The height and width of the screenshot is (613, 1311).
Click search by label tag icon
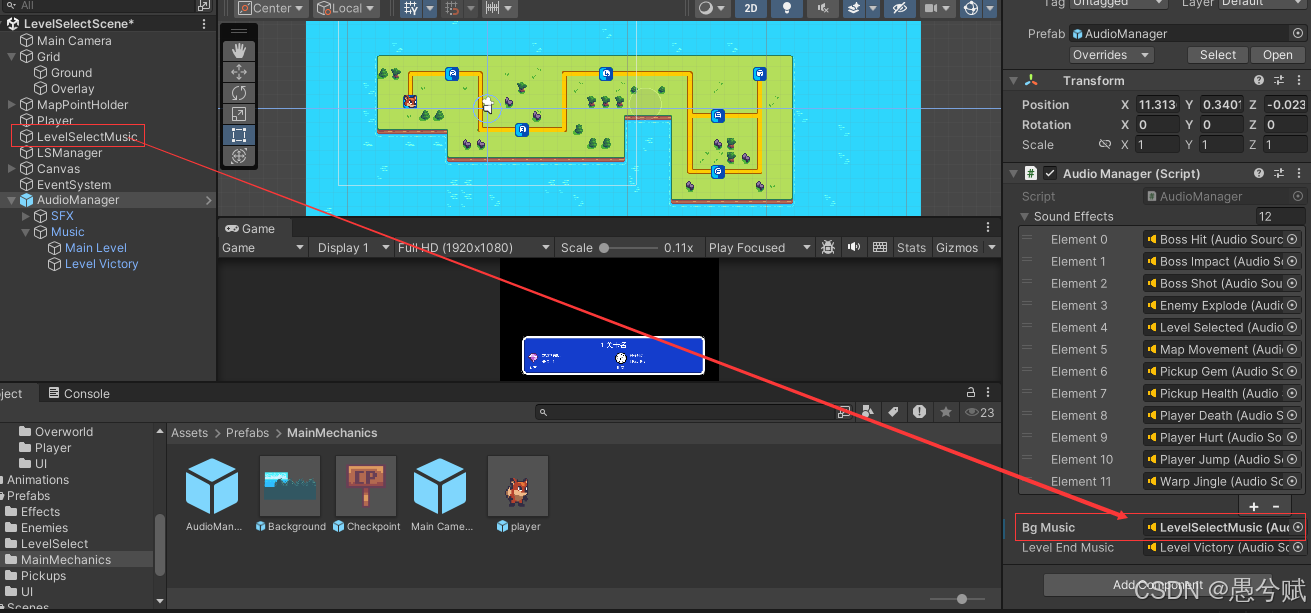(x=893, y=412)
